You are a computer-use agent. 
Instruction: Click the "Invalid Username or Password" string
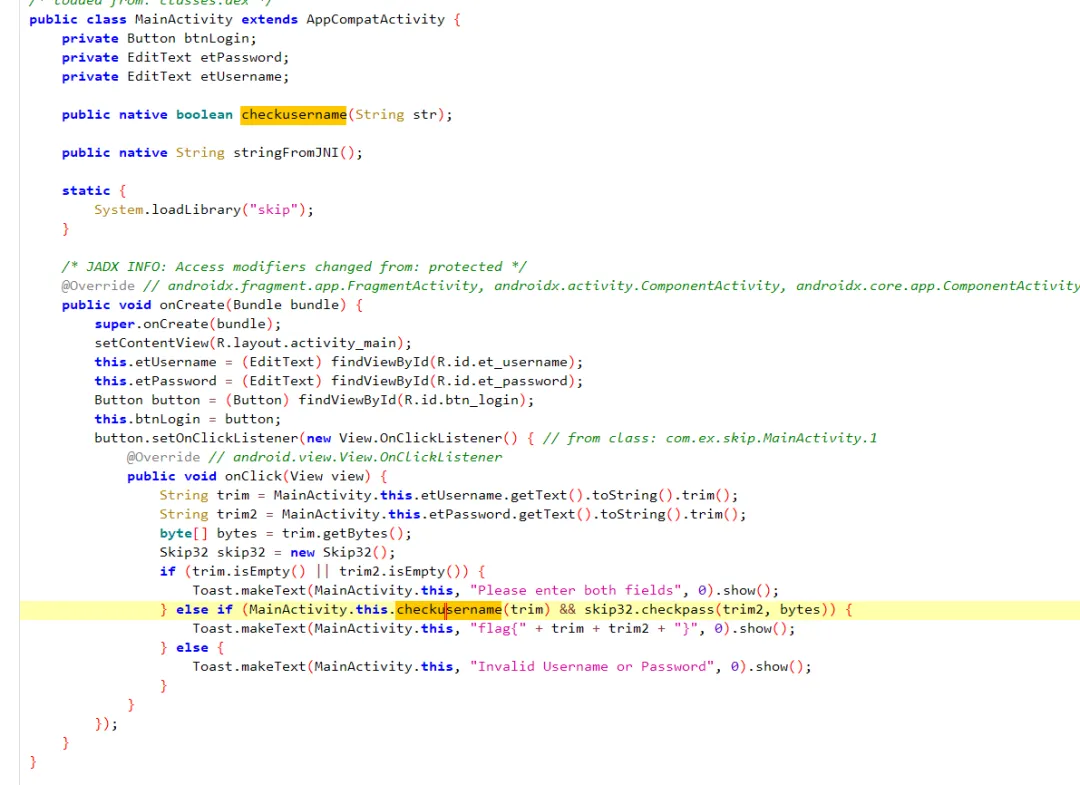point(592,667)
